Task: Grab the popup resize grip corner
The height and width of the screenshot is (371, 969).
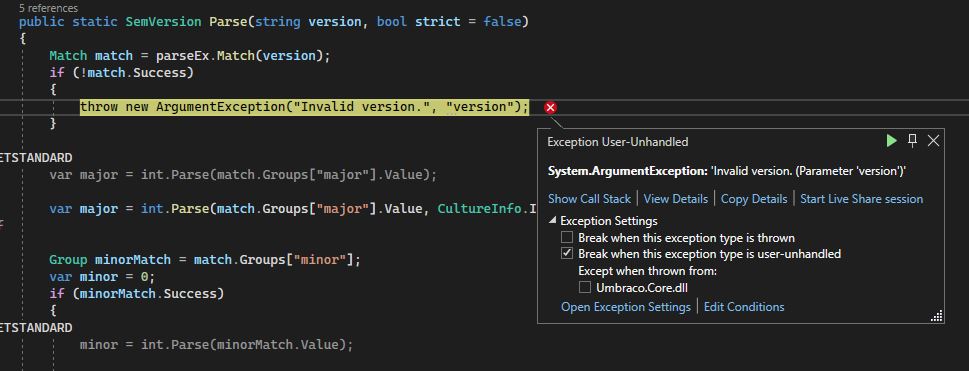Action: [937, 316]
